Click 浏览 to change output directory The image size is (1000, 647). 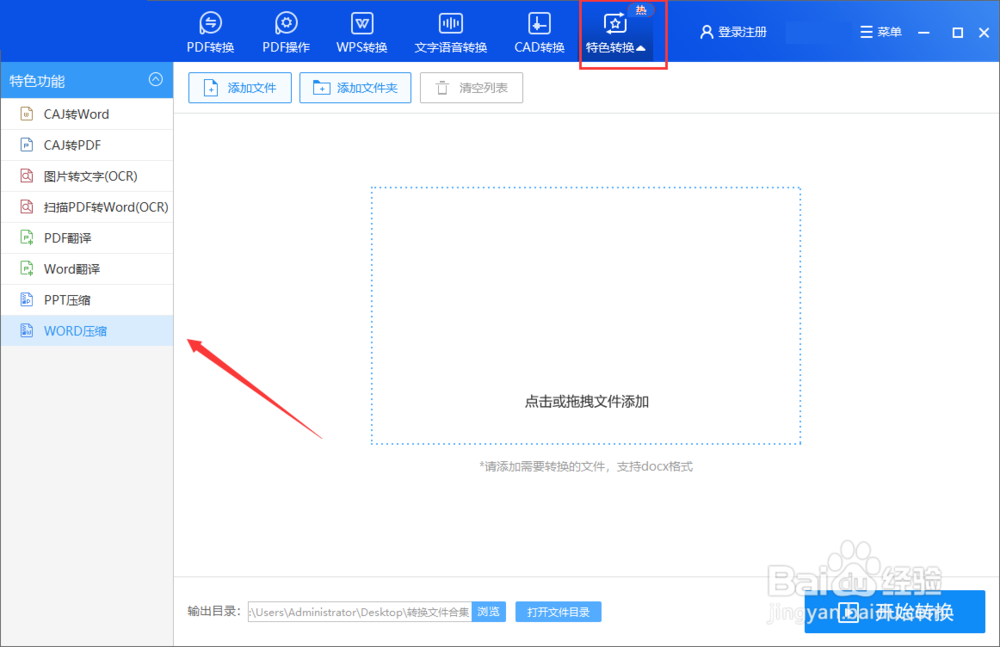(488, 611)
